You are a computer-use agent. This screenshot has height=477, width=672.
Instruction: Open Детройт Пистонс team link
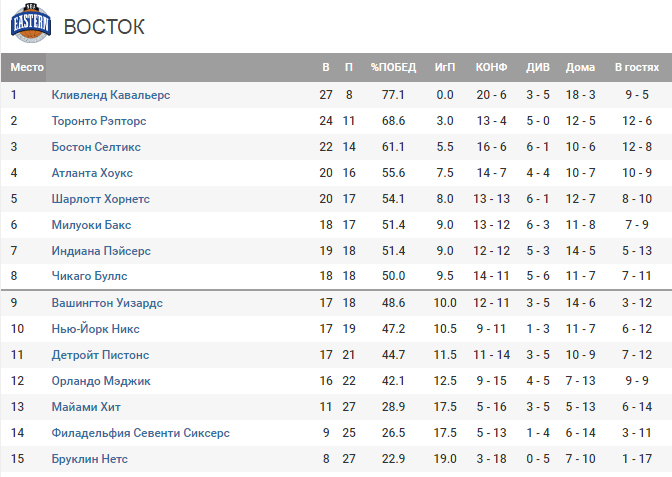[101, 355]
